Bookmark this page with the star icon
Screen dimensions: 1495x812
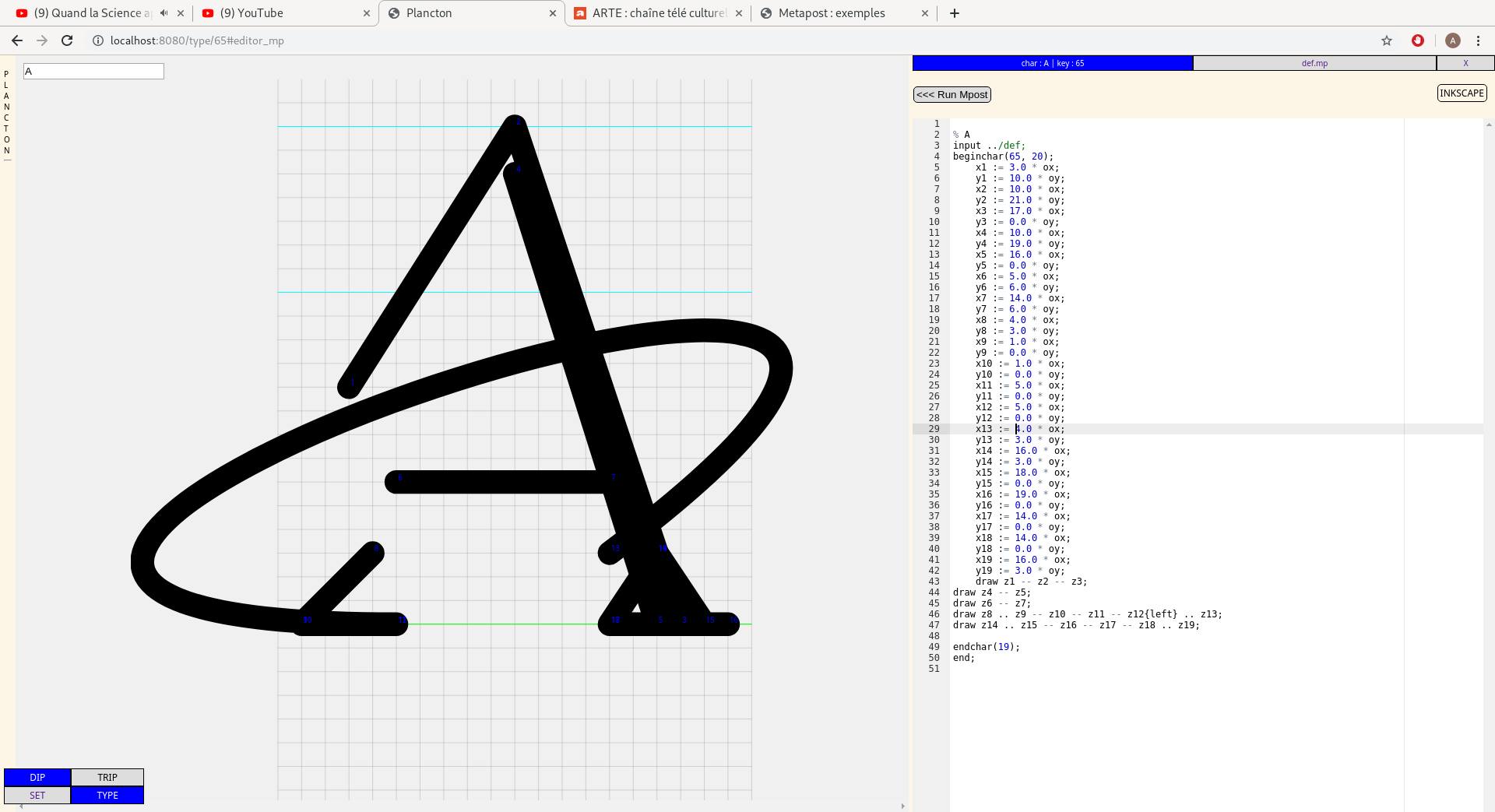pos(1387,40)
